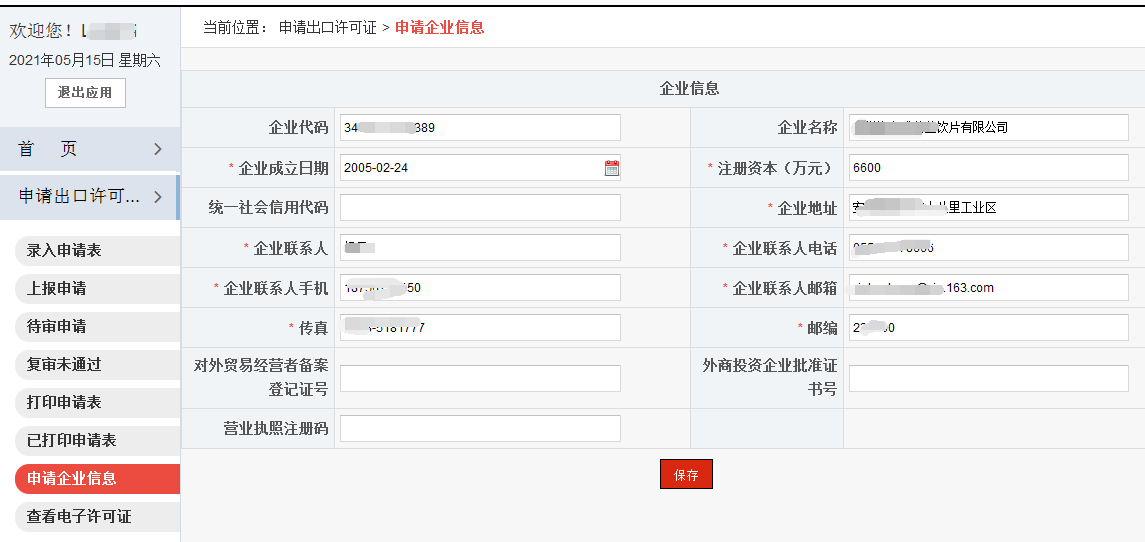Click the 注册资本 field showing 6600
This screenshot has height=542, width=1145.
click(x=989, y=167)
